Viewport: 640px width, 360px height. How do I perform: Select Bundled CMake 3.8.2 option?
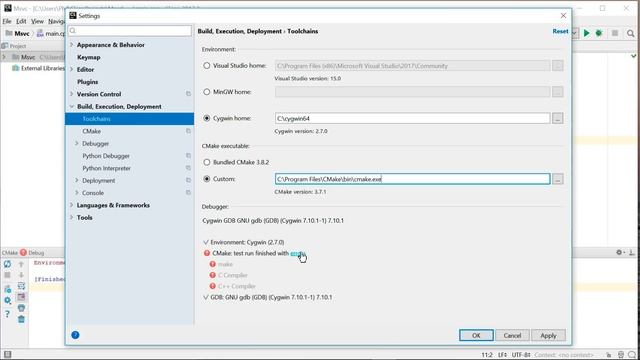[x=207, y=162]
